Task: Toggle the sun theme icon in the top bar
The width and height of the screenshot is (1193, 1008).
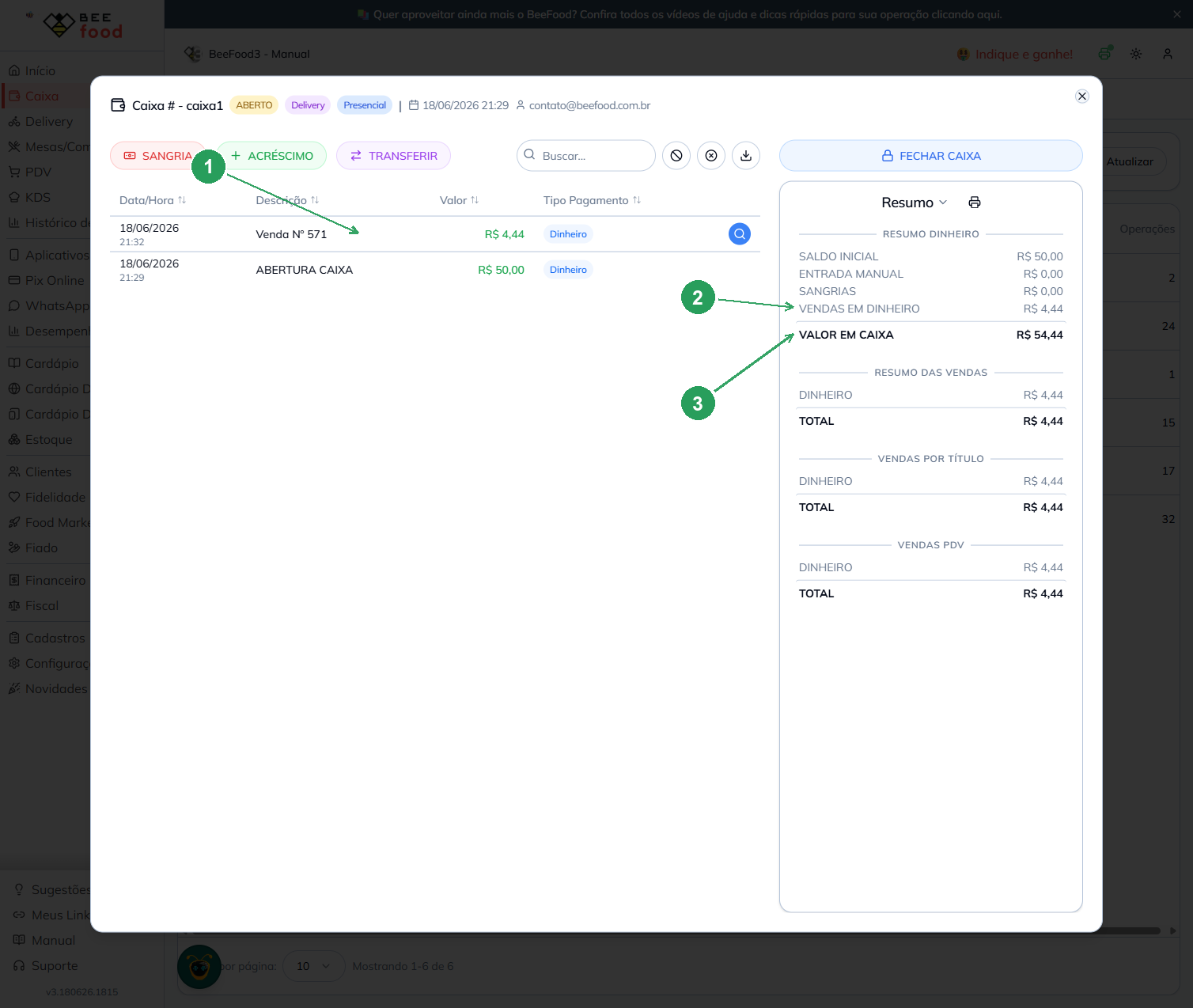Action: point(1136,54)
